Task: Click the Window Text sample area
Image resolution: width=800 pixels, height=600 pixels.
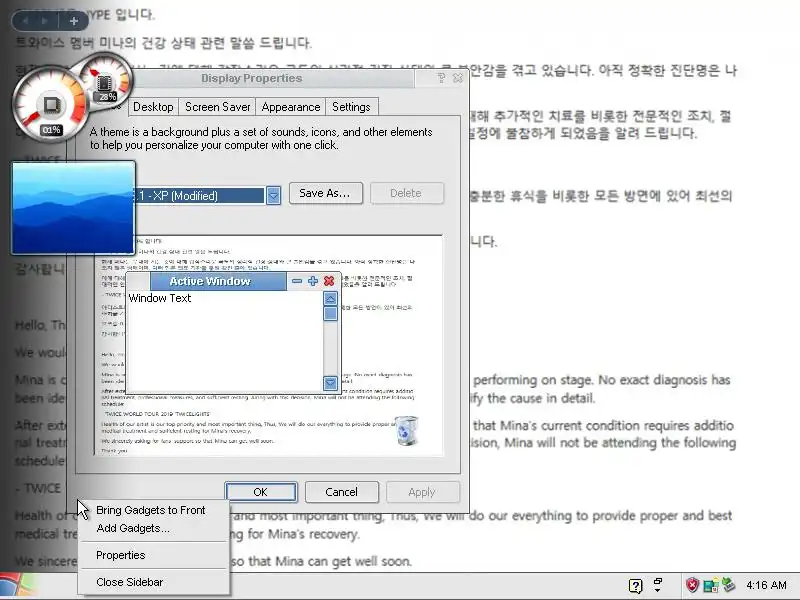Action: 160,298
